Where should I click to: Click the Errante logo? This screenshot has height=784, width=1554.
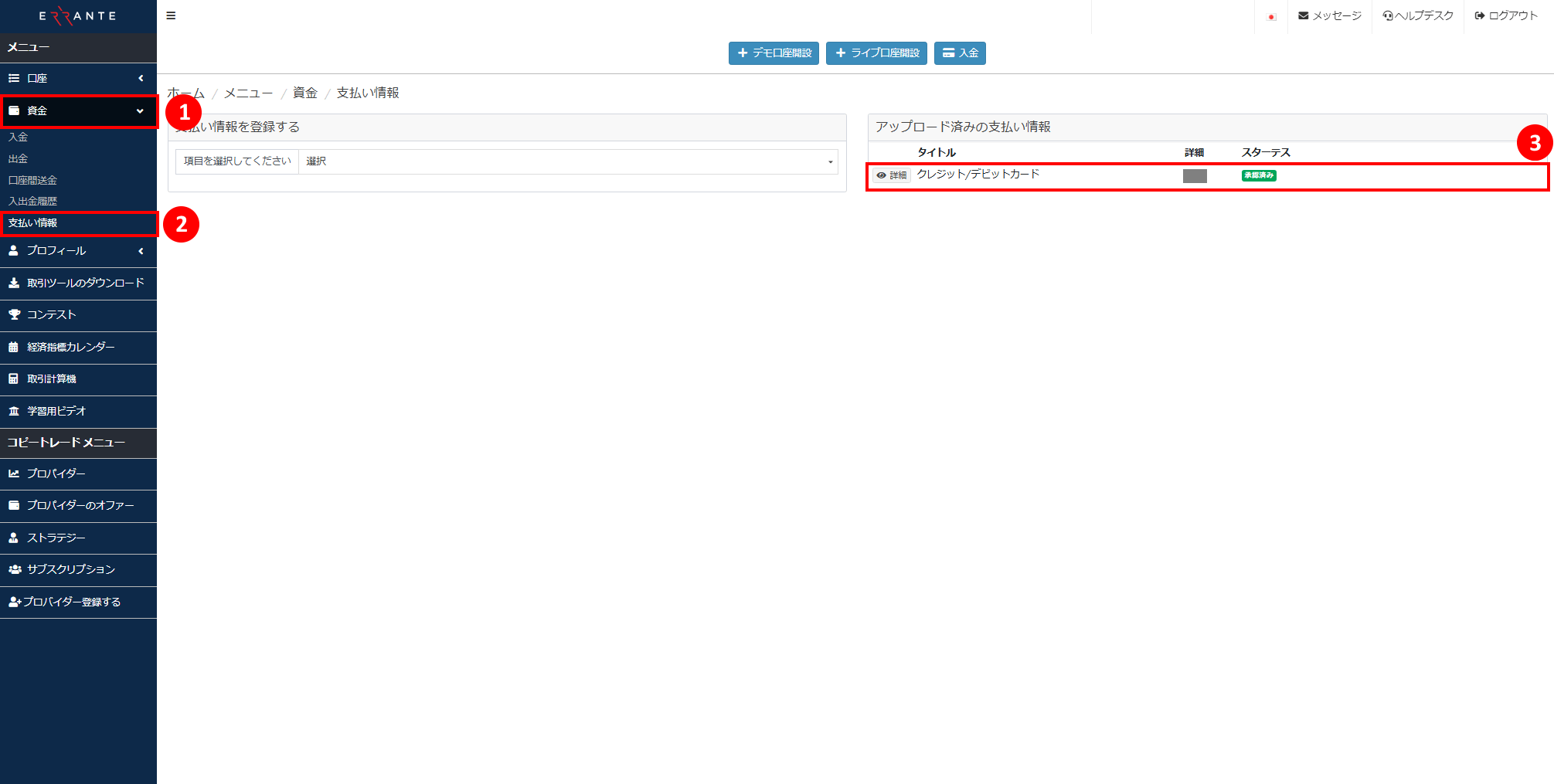[77, 16]
